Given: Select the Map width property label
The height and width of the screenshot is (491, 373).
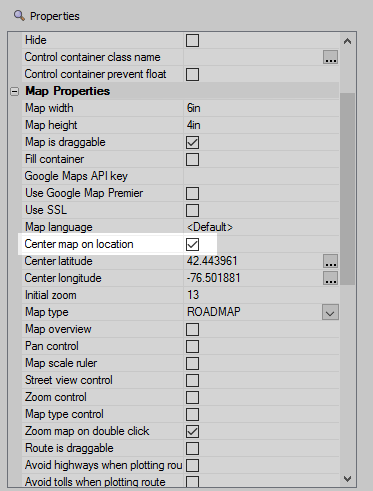Looking at the screenshot, I should click(49, 108).
